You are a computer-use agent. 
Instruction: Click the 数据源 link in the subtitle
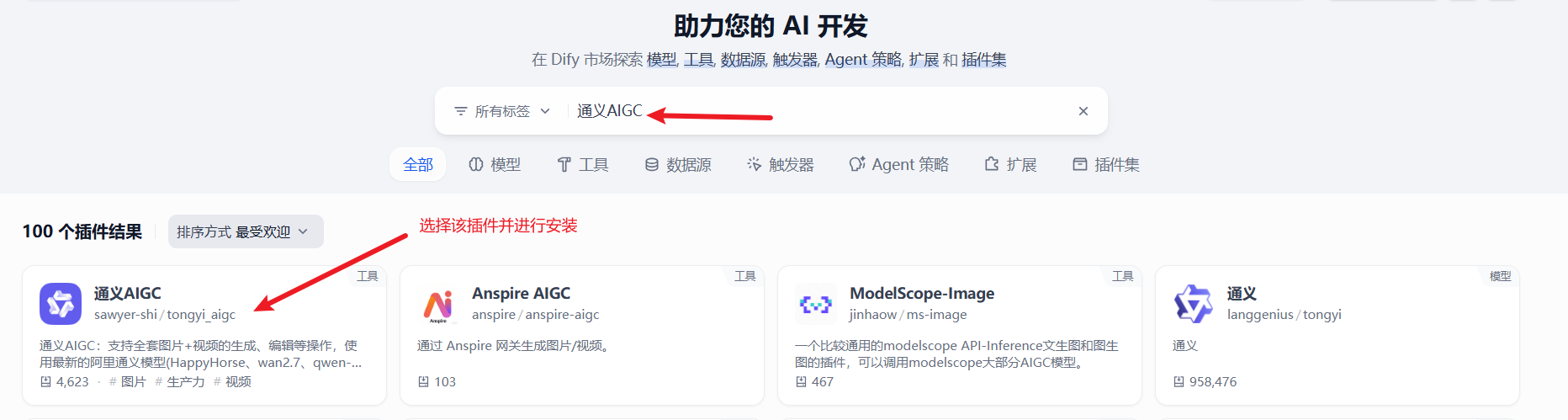click(x=743, y=60)
